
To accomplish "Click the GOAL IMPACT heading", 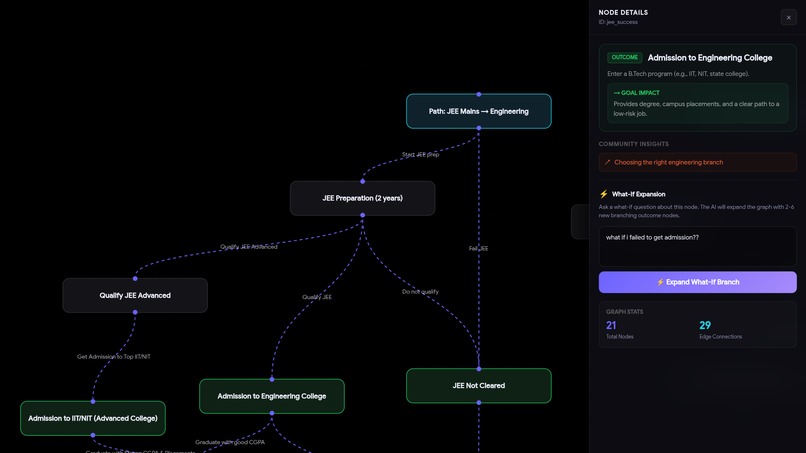I will tap(636, 93).
